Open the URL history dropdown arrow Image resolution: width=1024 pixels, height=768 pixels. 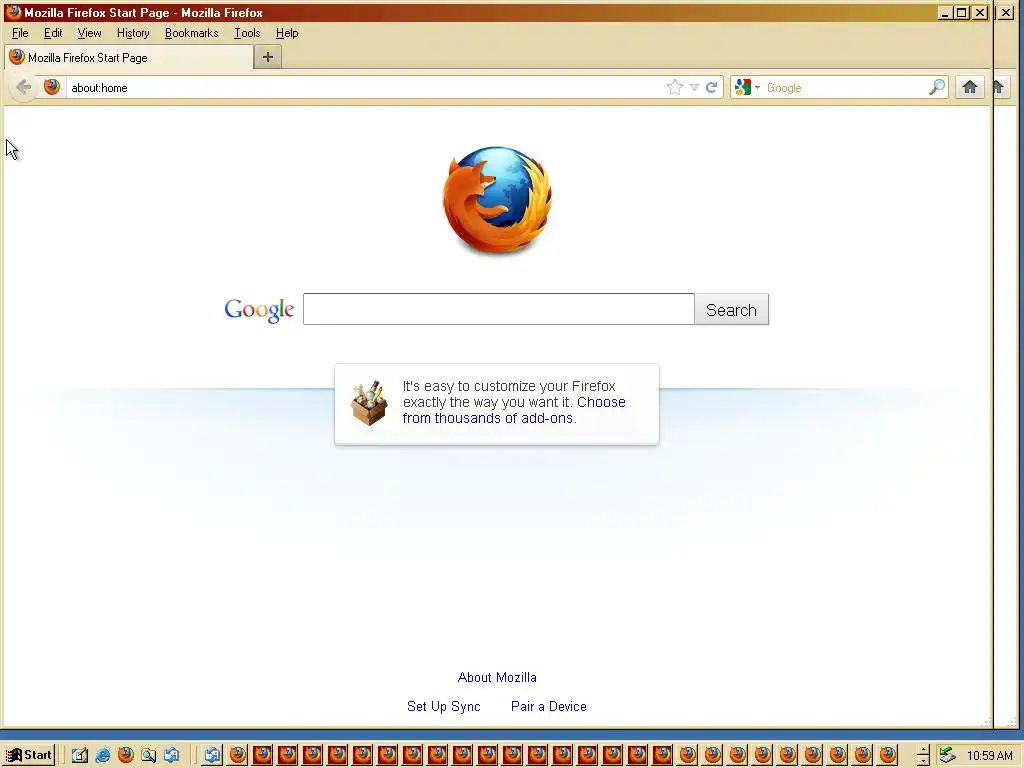[x=694, y=88]
